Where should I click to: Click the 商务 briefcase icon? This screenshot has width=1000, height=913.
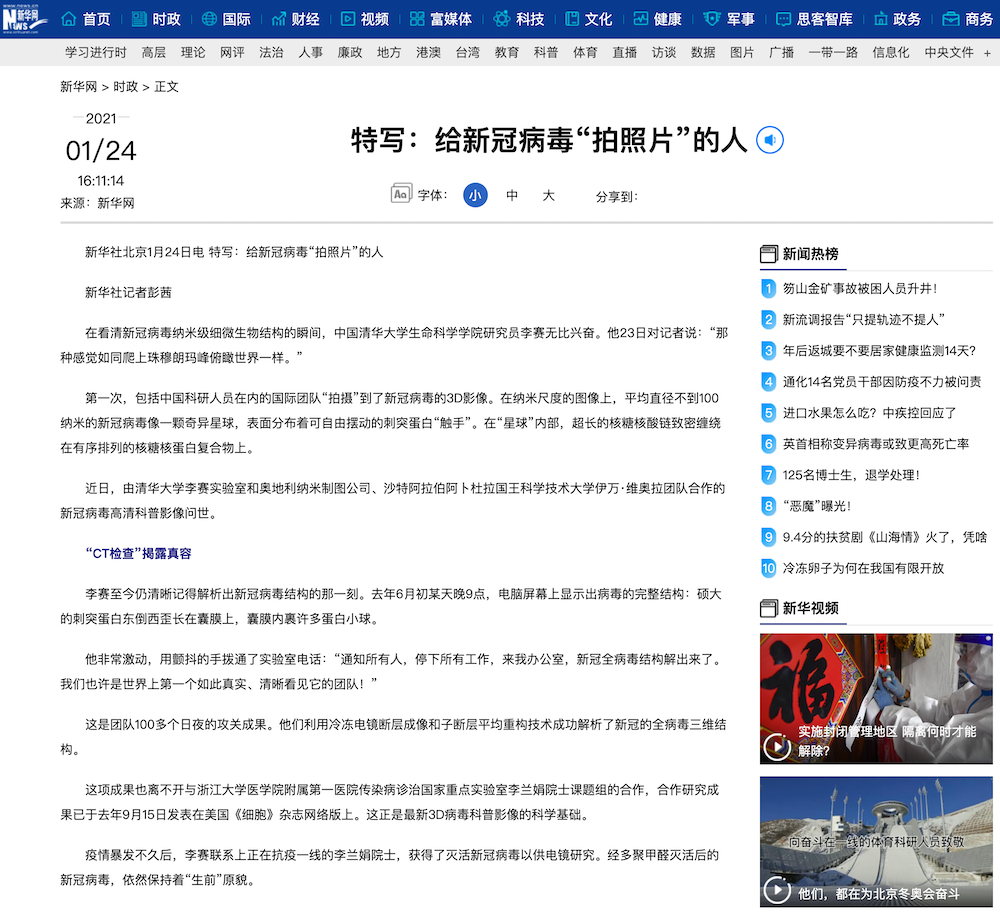(x=951, y=19)
